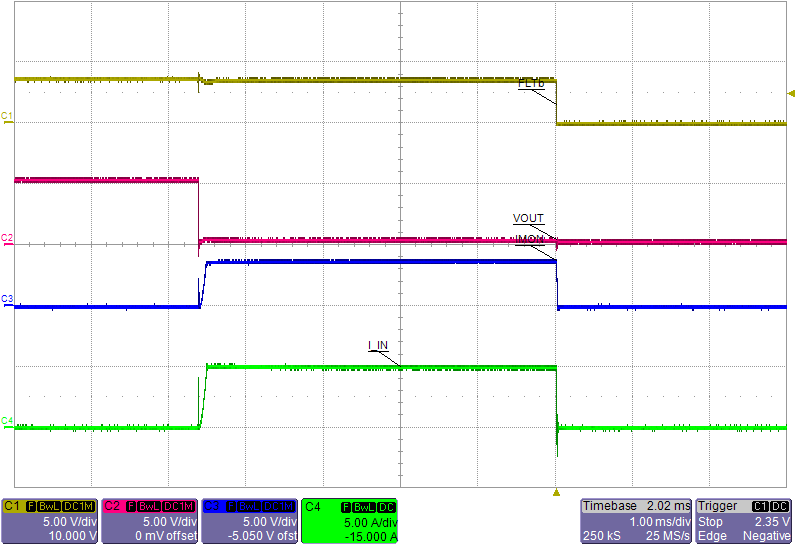Click the FLTb trace label
This screenshot has width=797, height=546.
pyautogui.click(x=531, y=83)
